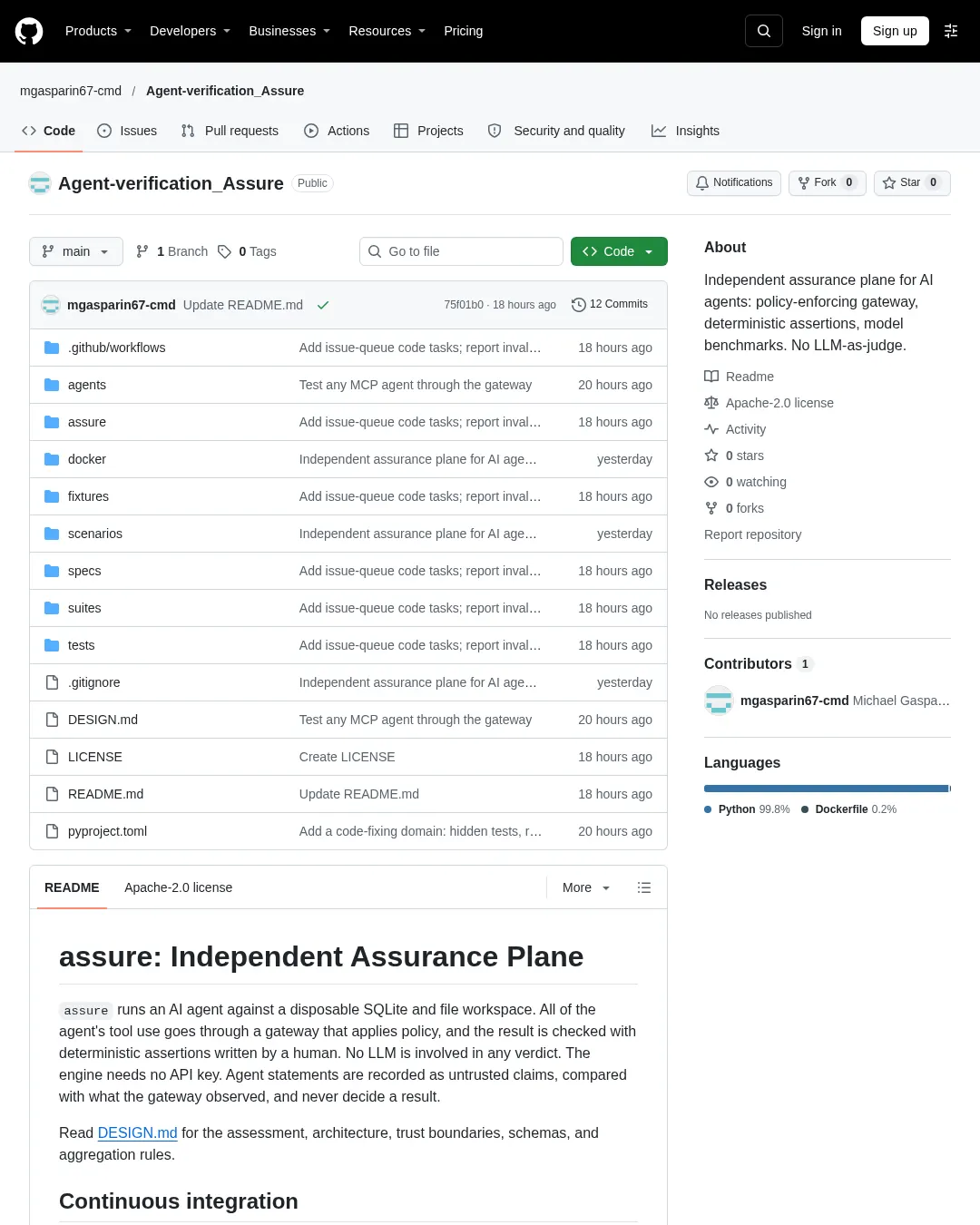Switch to the Apache-2.0 license tab
Viewport: 980px width, 1225px height.
[178, 887]
